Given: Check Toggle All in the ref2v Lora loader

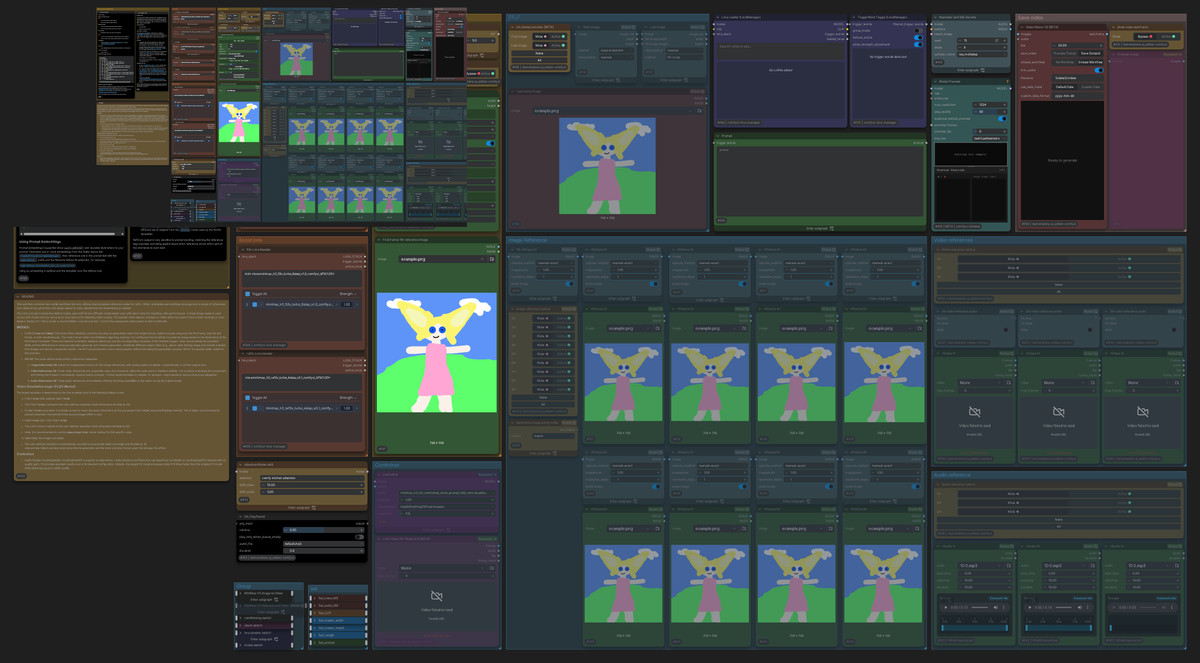Looking at the screenshot, I should point(248,398).
